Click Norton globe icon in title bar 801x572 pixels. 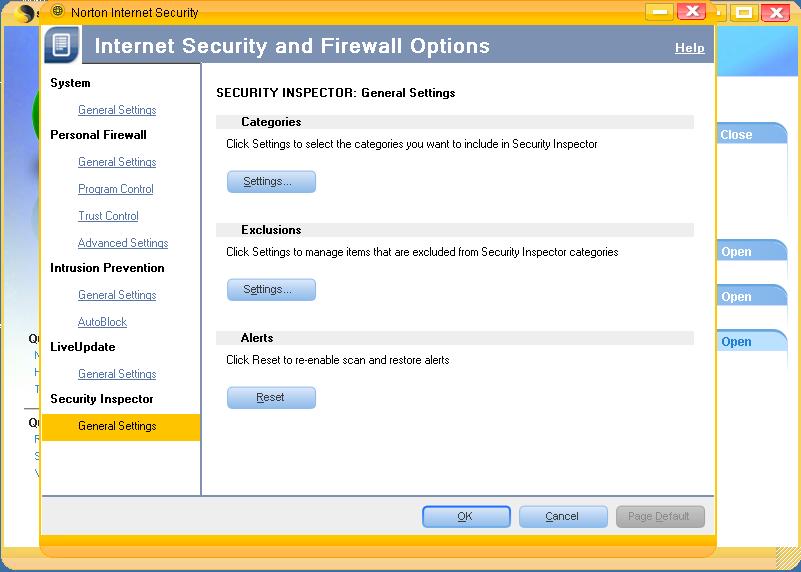click(x=58, y=11)
